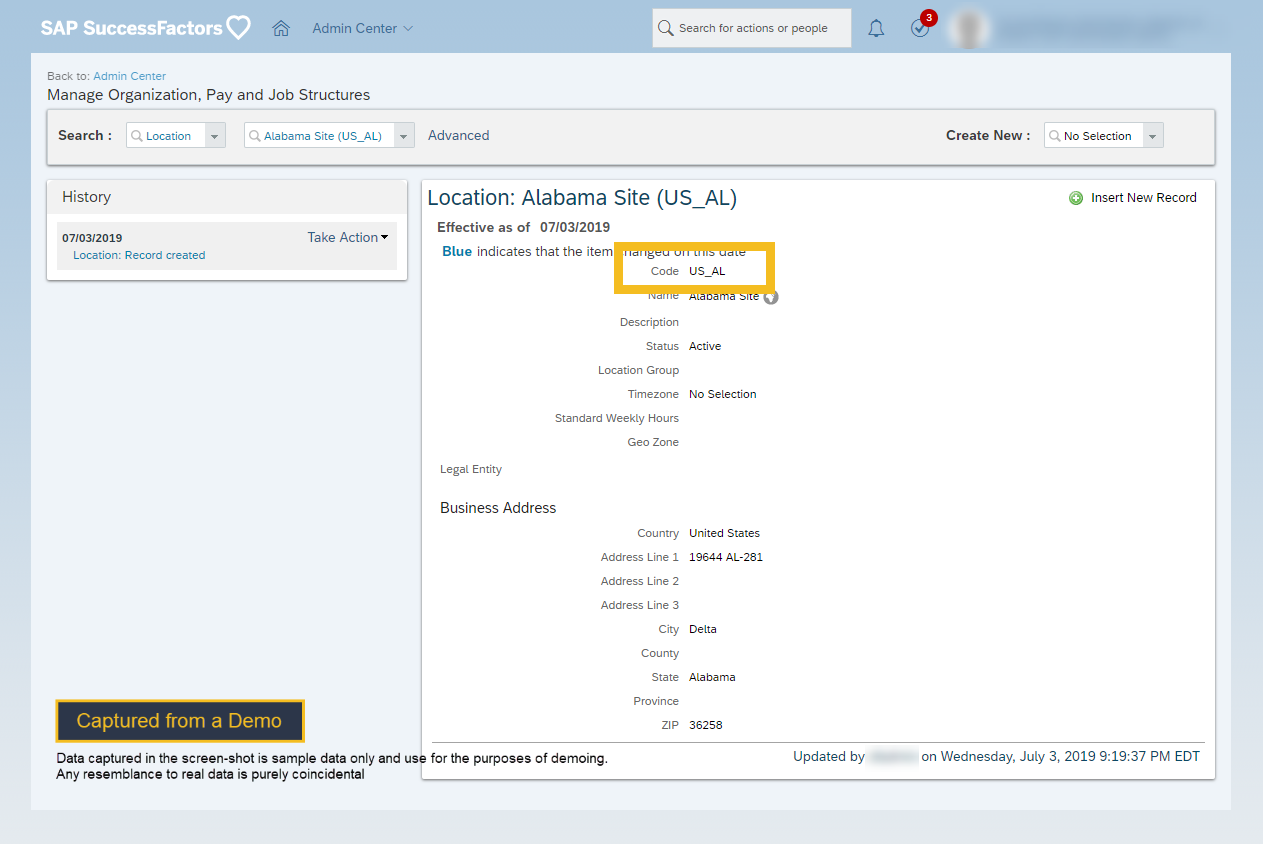Click the city value Delta
This screenshot has height=844, width=1263.
703,629
